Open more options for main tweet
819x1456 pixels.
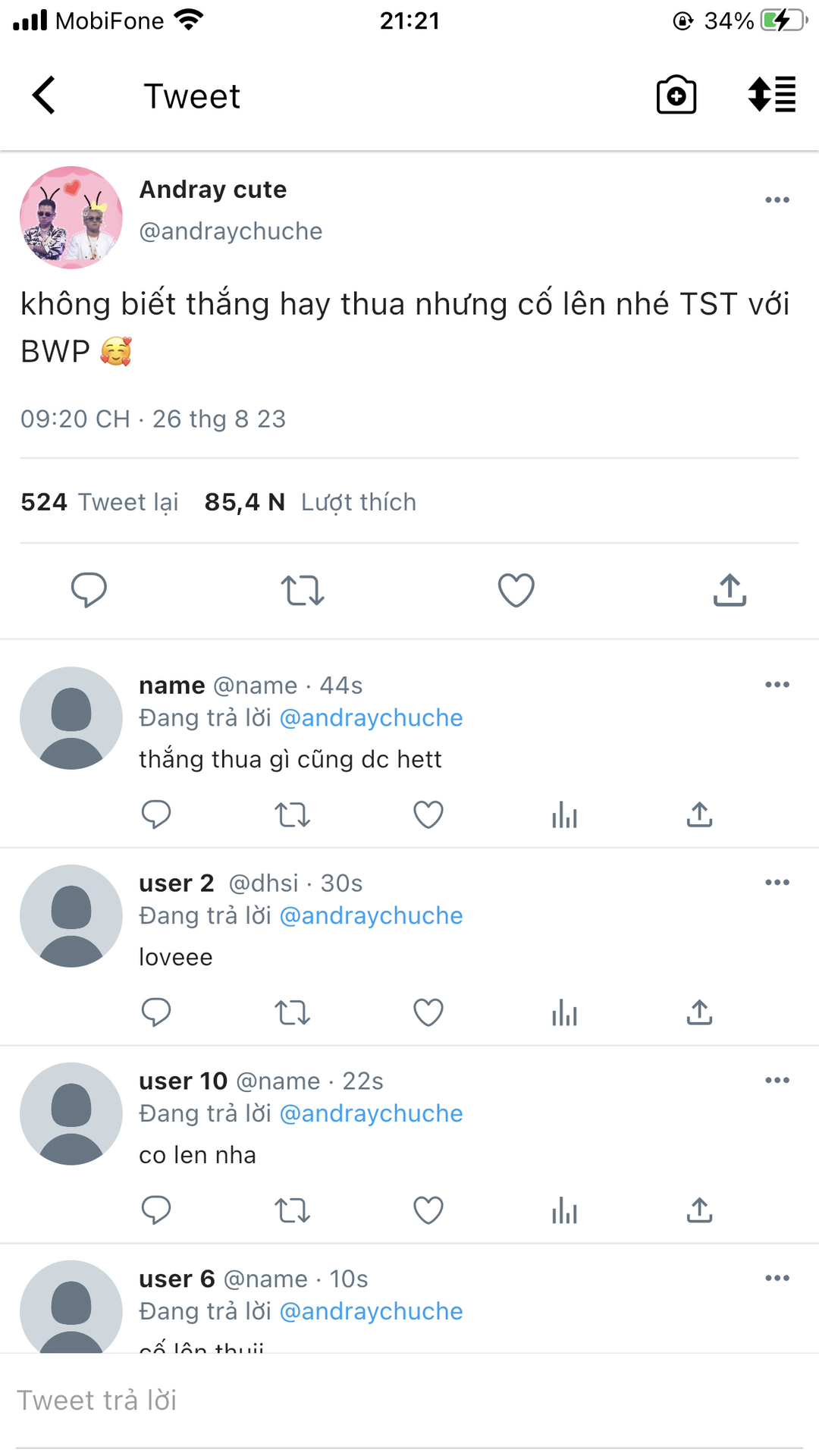click(777, 200)
